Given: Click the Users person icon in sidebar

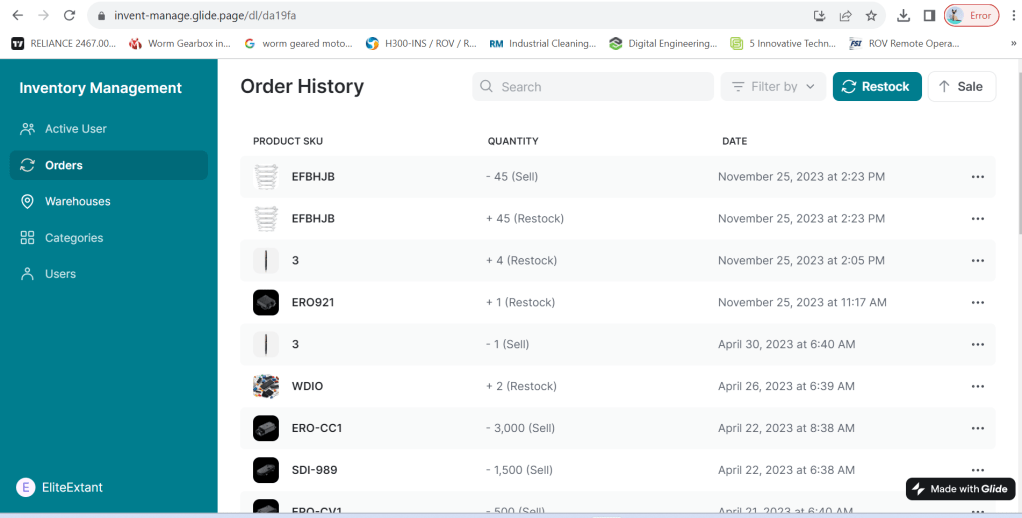Looking at the screenshot, I should [x=27, y=274].
